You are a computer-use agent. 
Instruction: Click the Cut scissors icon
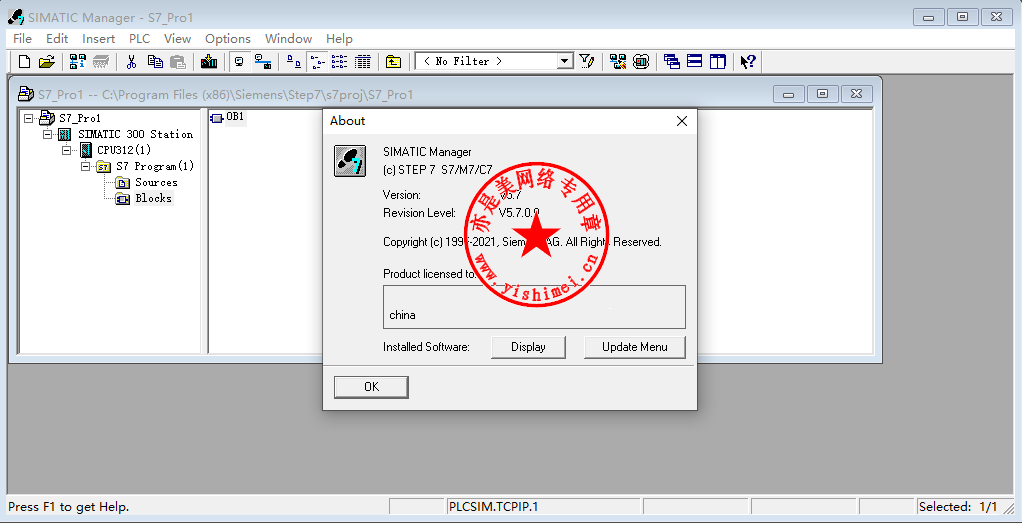[x=131, y=62]
